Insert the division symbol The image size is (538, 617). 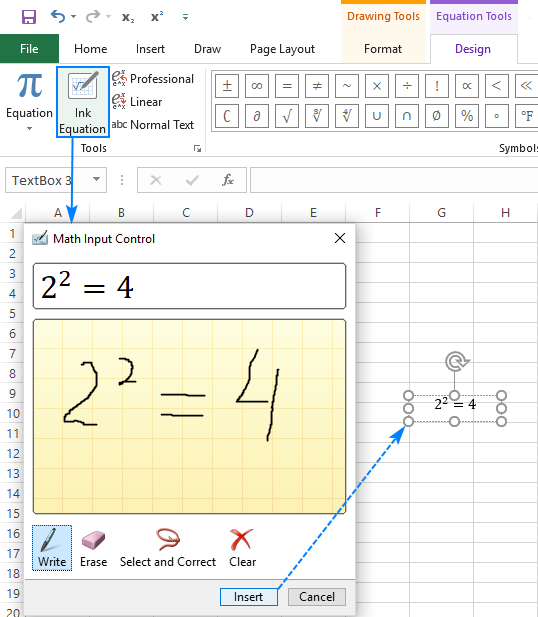[407, 86]
